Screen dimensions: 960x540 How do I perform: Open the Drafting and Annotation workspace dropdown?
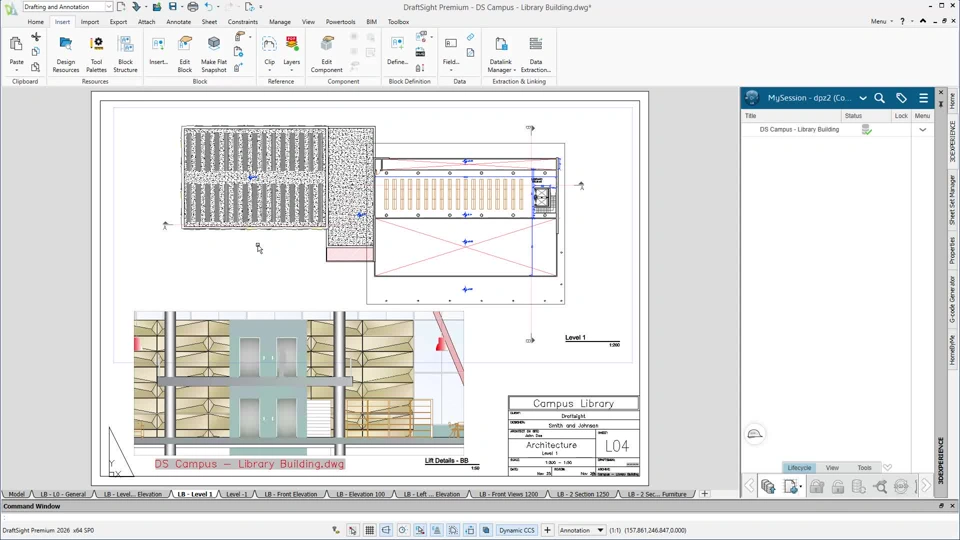coord(108,7)
